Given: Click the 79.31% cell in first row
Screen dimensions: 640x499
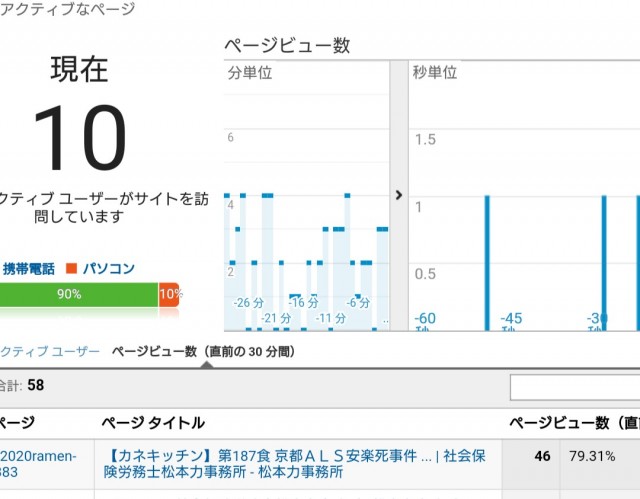Looking at the screenshot, I should (x=592, y=456).
